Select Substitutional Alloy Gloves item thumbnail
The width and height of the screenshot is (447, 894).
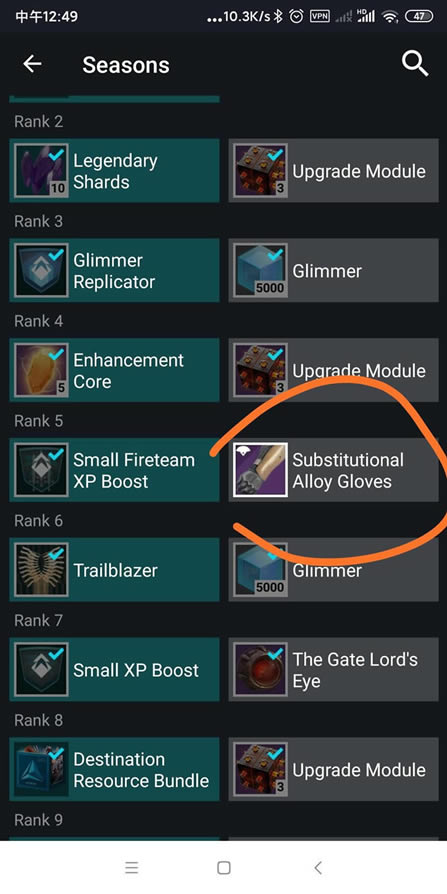click(261, 470)
